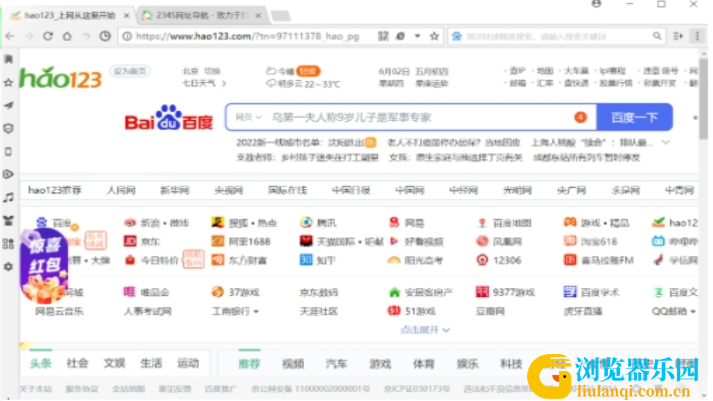Open favorites star in left sidebar
The height and width of the screenshot is (401, 713).
[x=9, y=82]
